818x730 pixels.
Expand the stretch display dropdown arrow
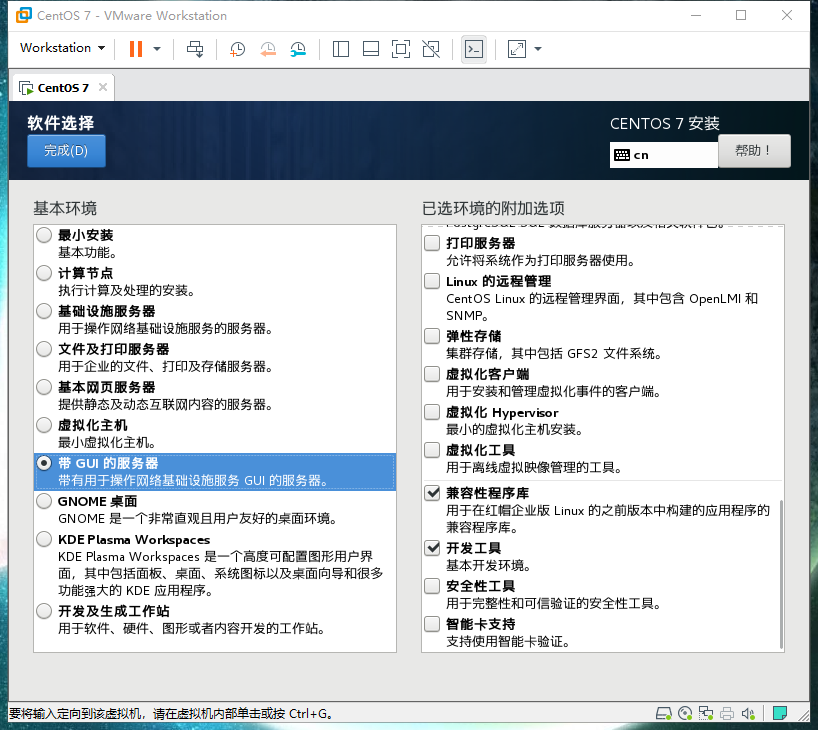[x=538, y=49]
